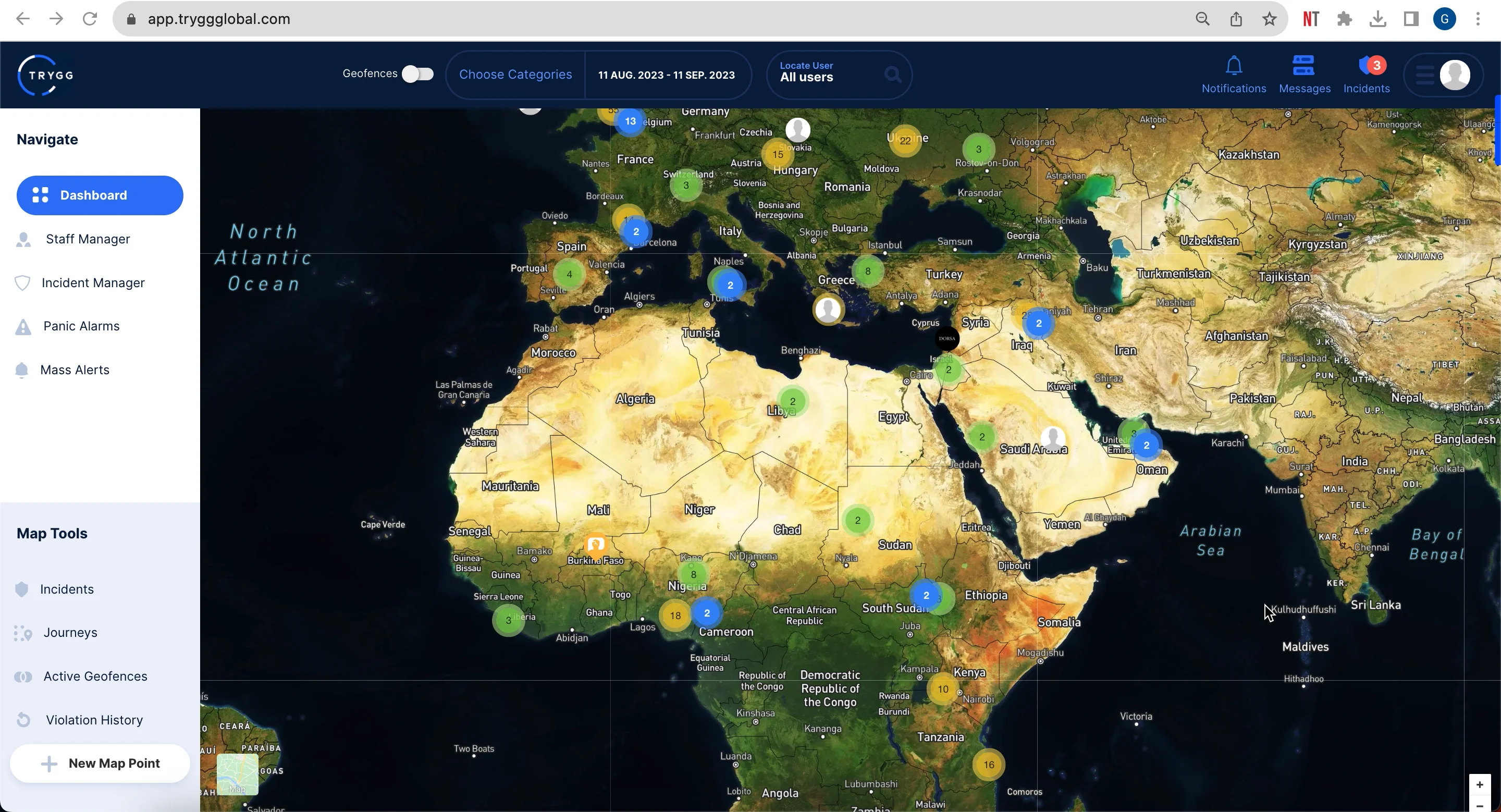Open Panic Alarms section
This screenshot has width=1501, height=812.
click(81, 326)
